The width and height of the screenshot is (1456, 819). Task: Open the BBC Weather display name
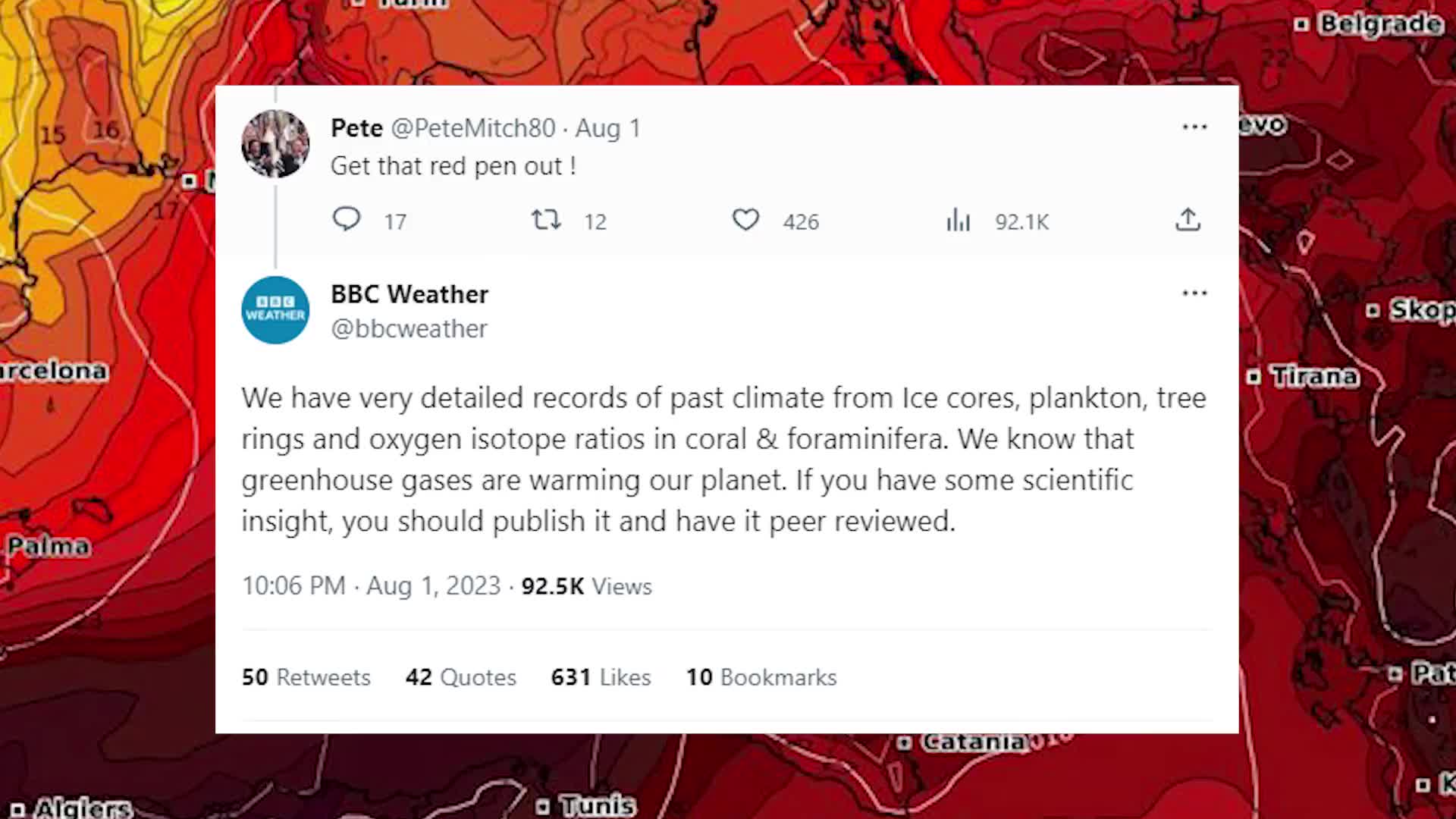[x=409, y=294]
